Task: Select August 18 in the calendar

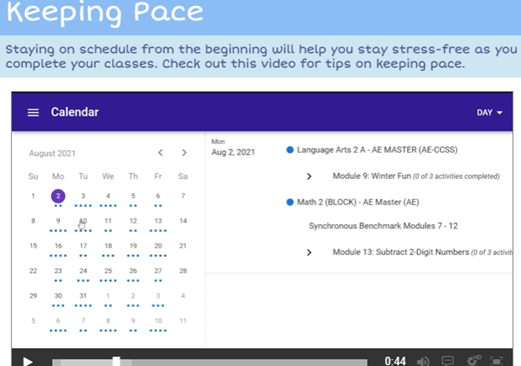Action: [108, 246]
